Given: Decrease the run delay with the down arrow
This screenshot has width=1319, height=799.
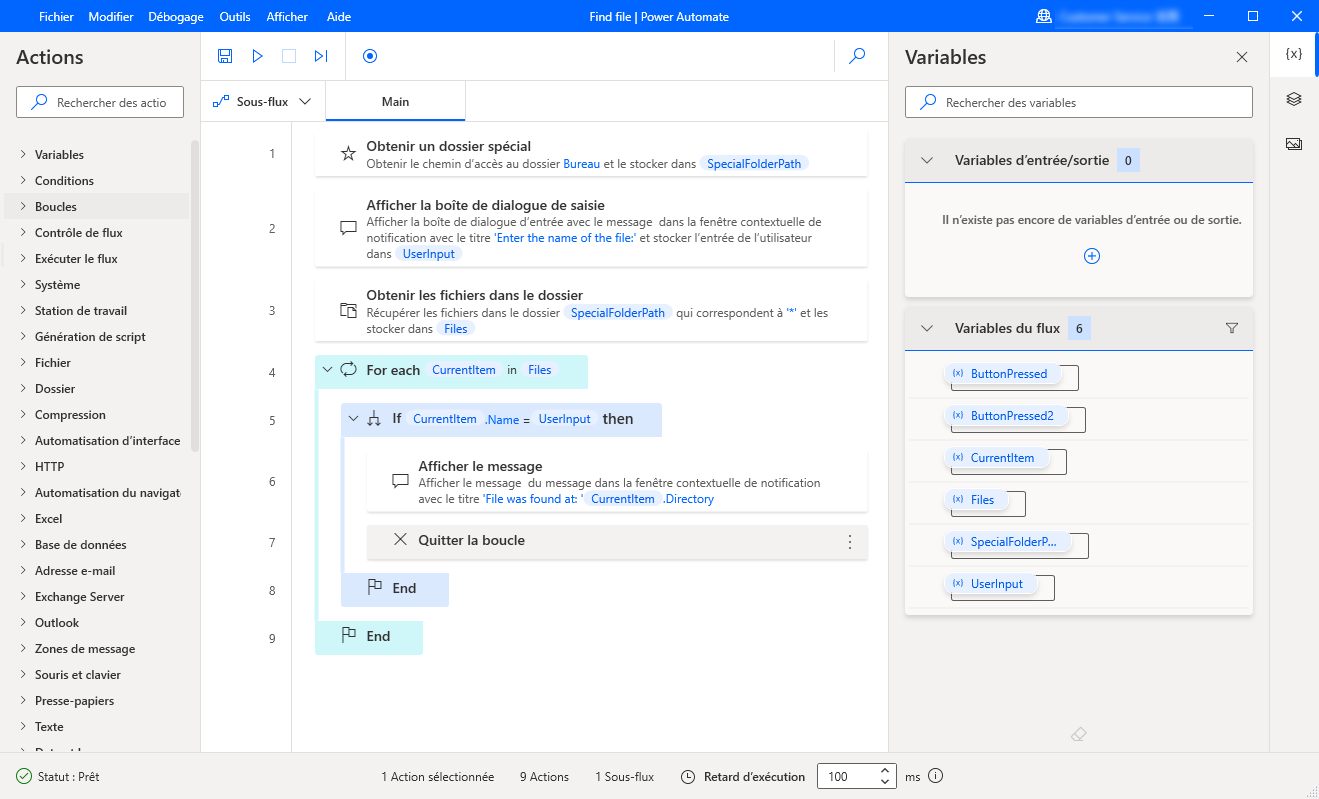Looking at the screenshot, I should (x=885, y=782).
